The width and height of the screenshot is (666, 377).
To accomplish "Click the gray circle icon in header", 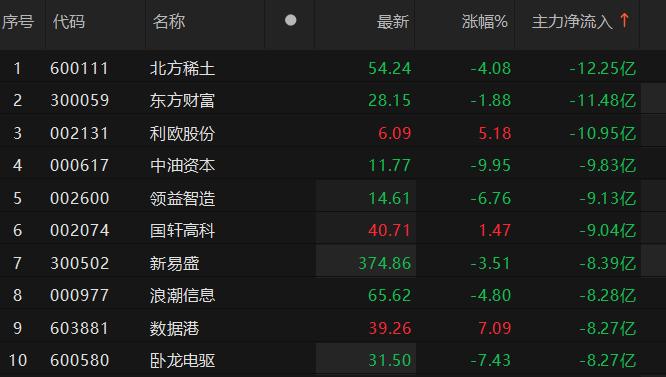I will point(291,20).
